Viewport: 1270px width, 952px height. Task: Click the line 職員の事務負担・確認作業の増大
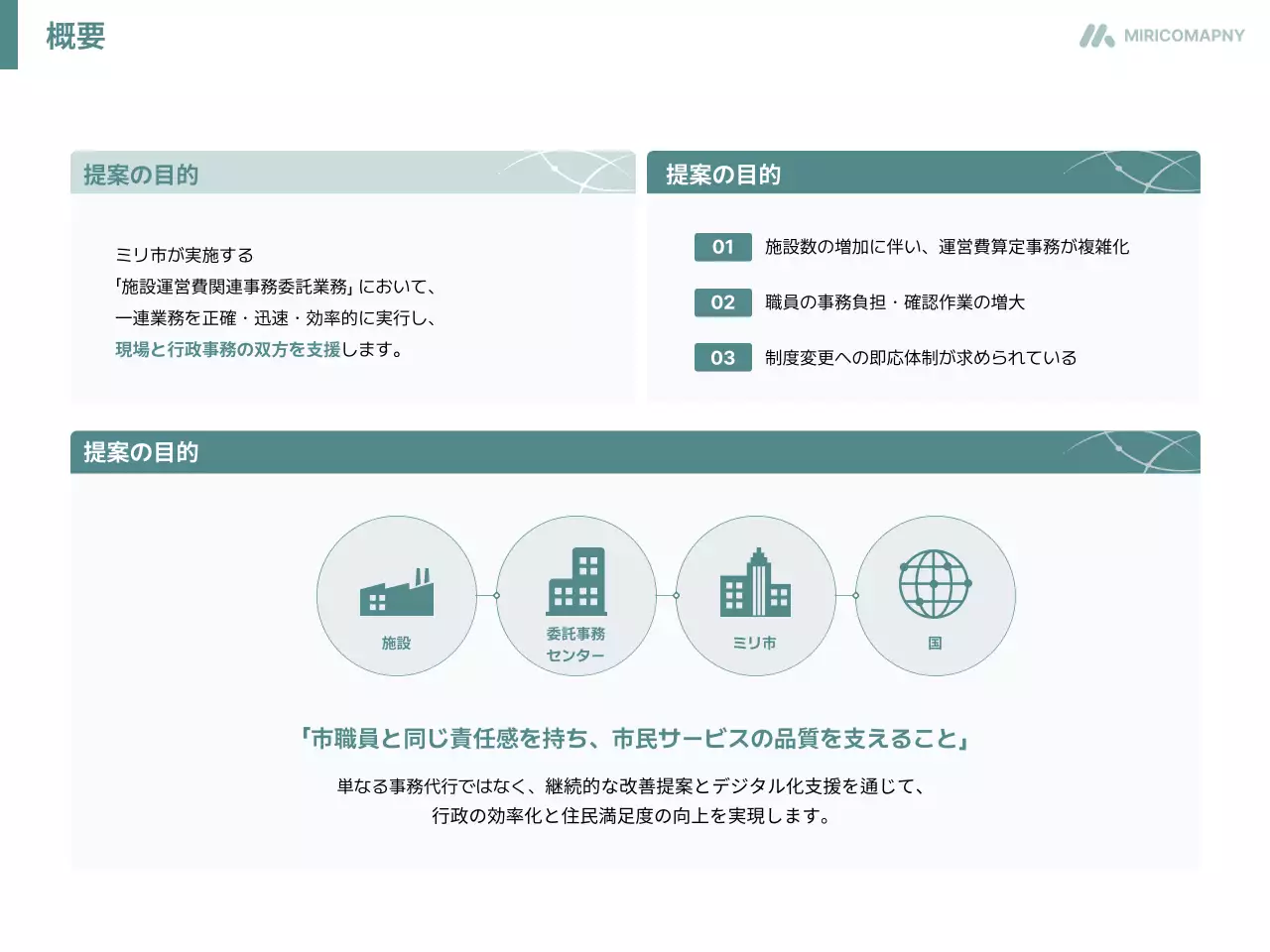pos(894,302)
